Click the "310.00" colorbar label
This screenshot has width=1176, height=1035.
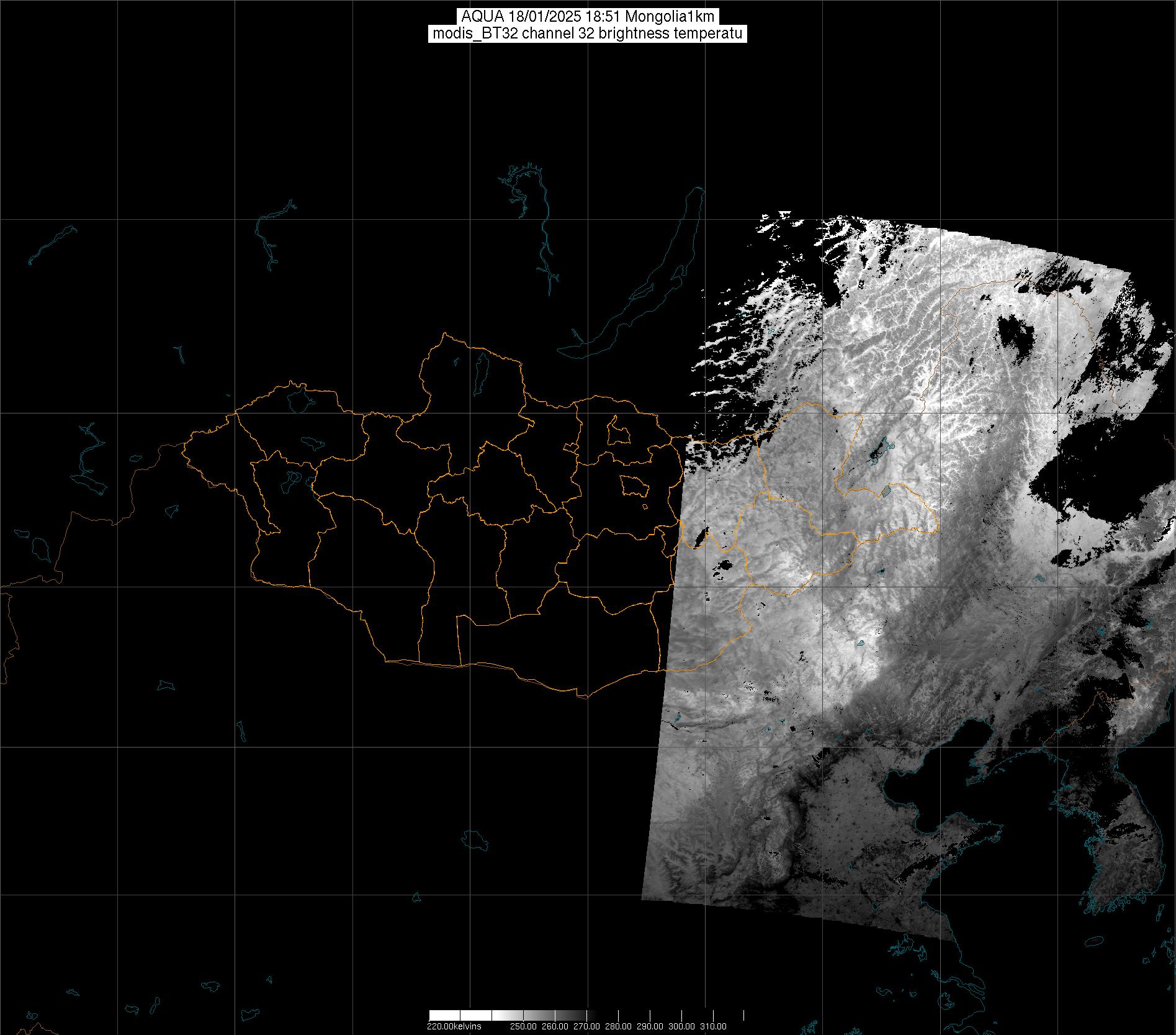(714, 1026)
